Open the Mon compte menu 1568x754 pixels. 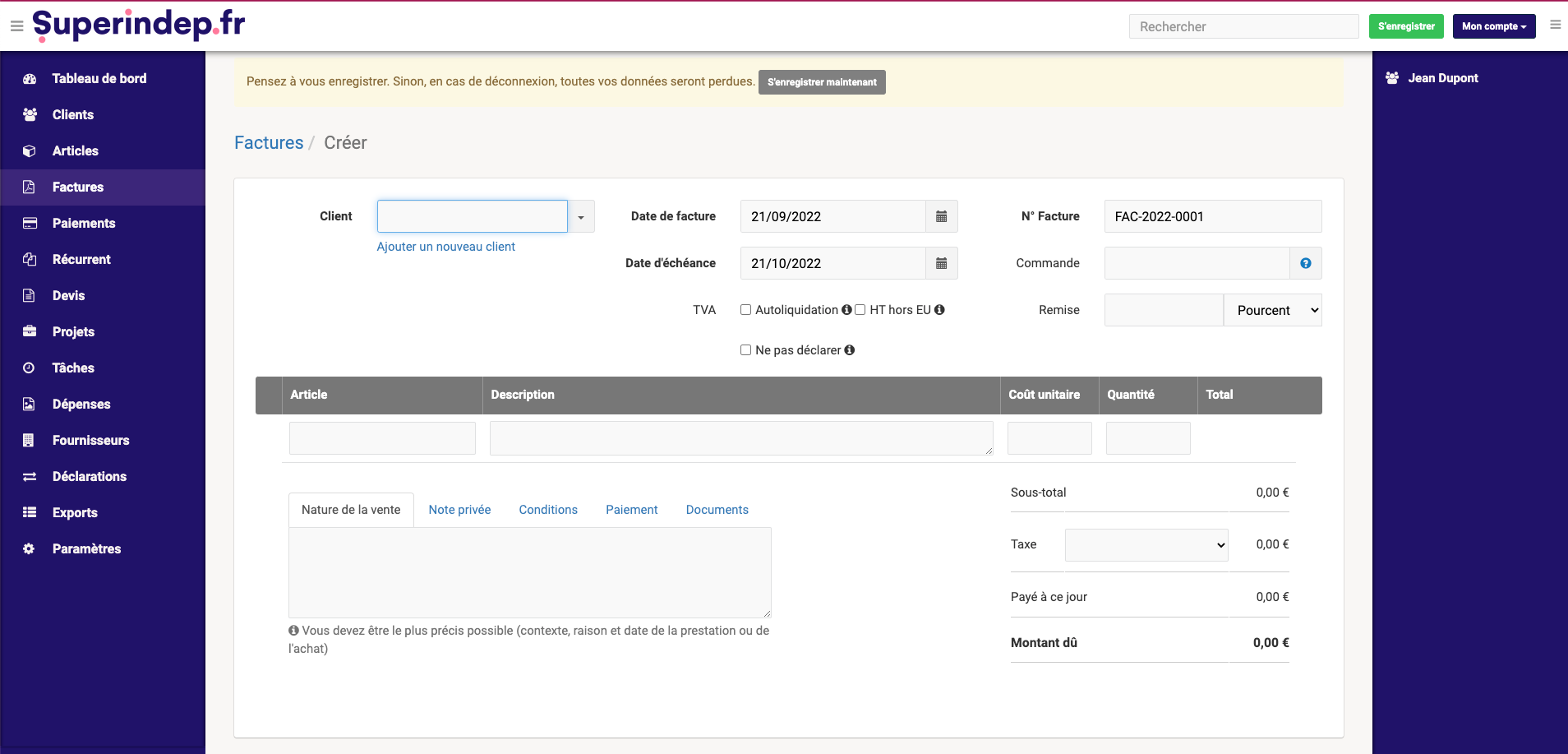1493,25
